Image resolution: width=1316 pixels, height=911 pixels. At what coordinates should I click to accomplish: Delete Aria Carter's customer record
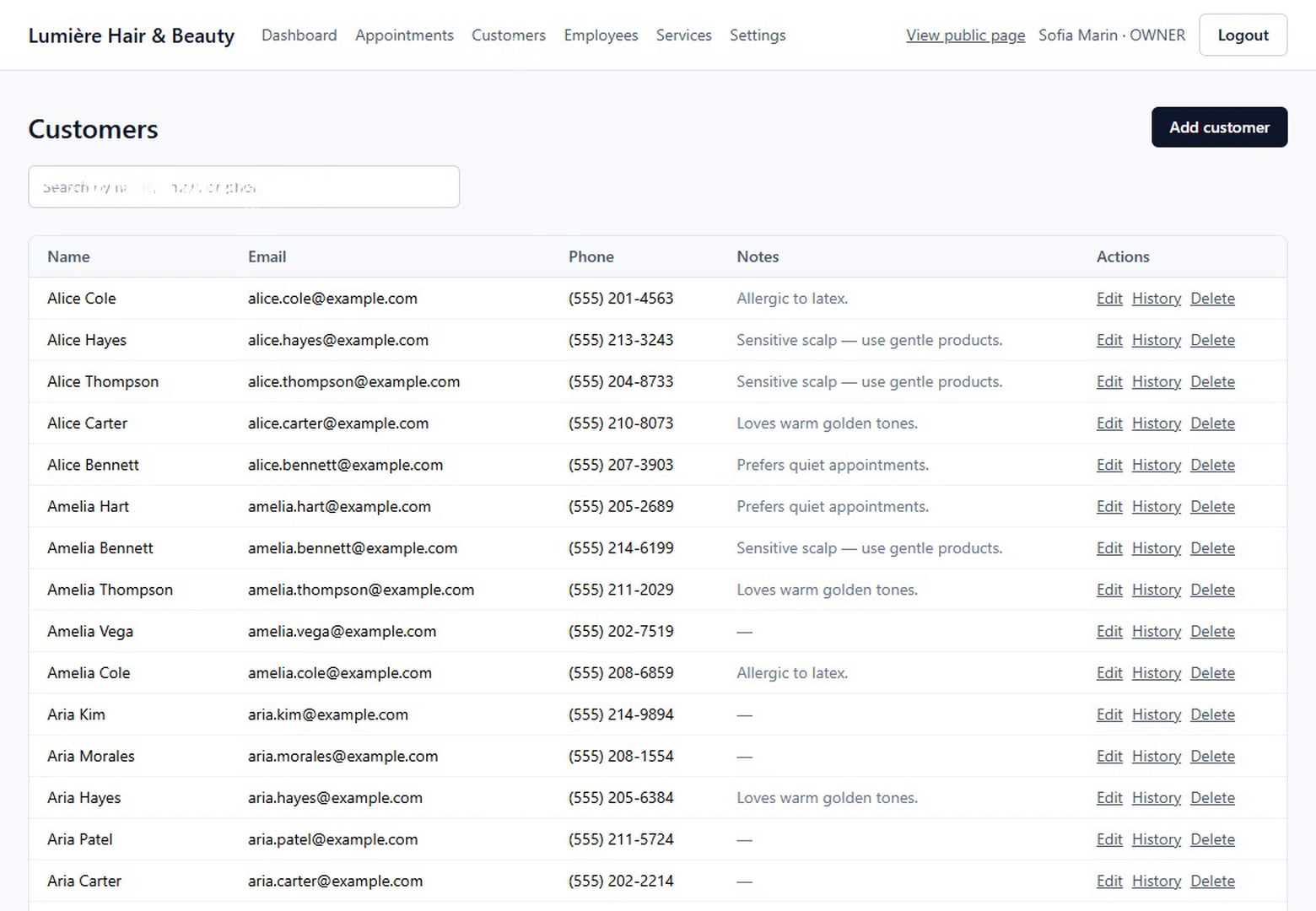tap(1212, 881)
